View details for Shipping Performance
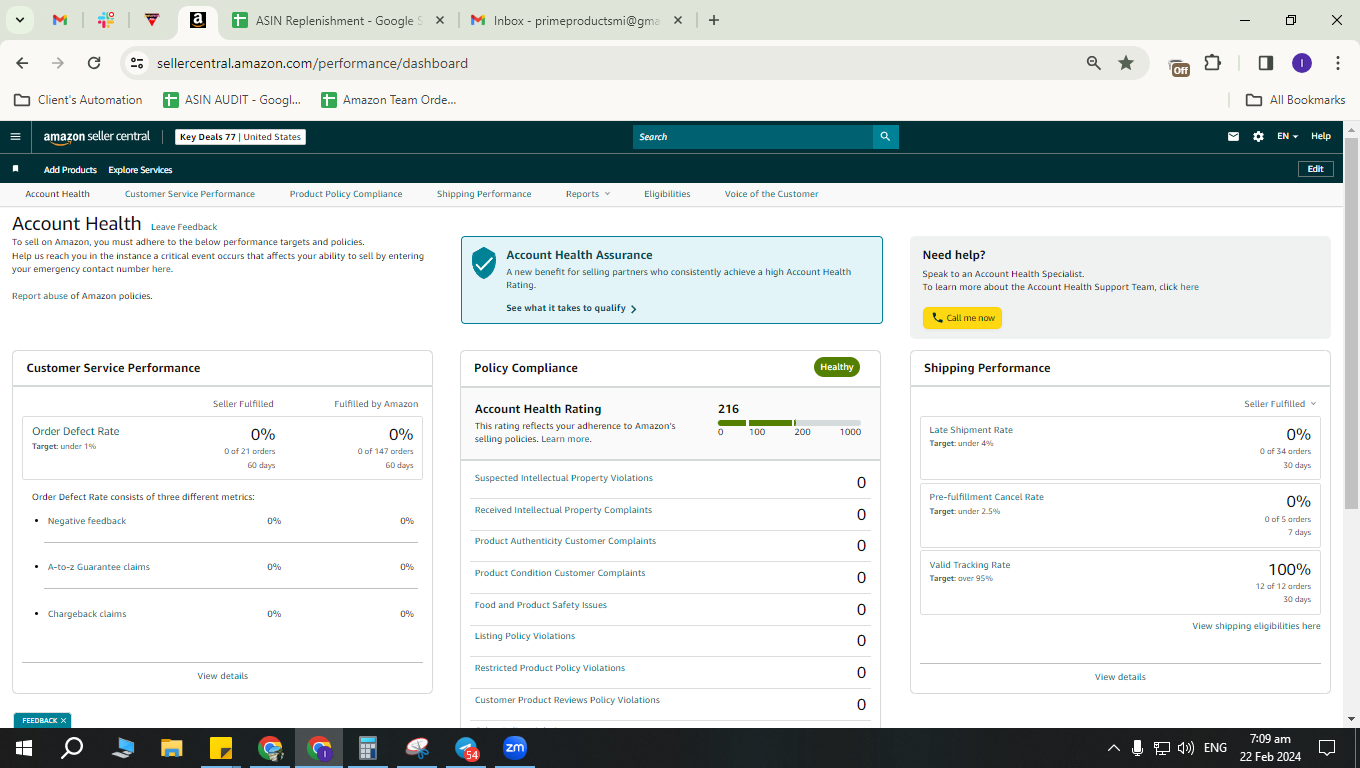The image size is (1360, 768). [x=1120, y=677]
